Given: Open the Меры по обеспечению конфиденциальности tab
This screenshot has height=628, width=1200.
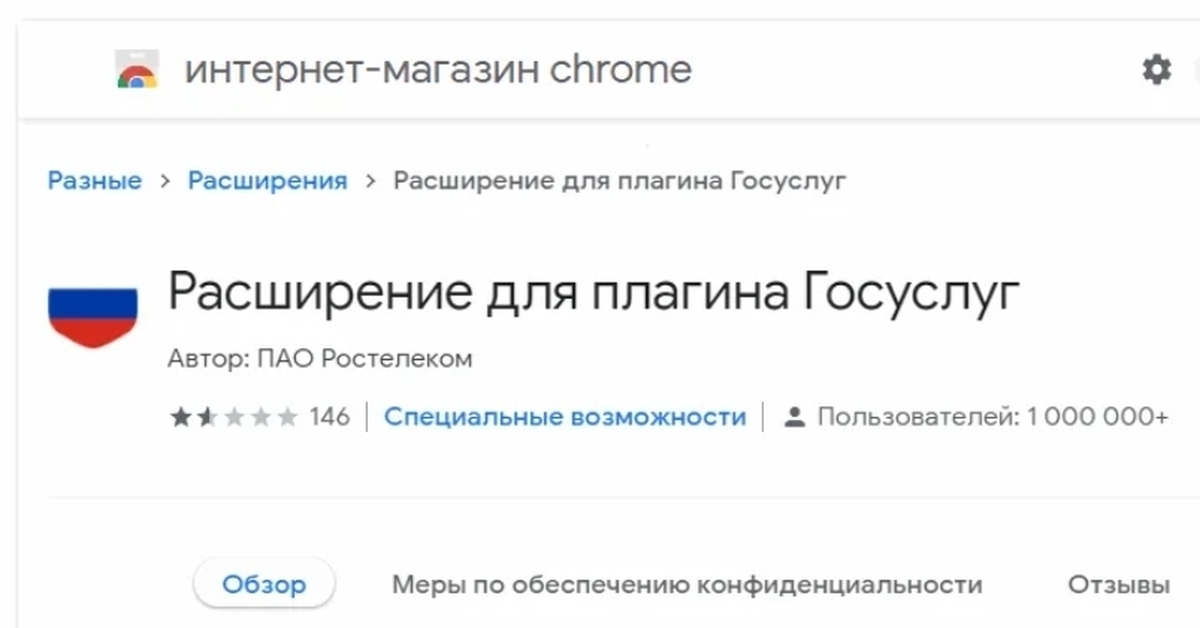Looking at the screenshot, I should (x=687, y=584).
